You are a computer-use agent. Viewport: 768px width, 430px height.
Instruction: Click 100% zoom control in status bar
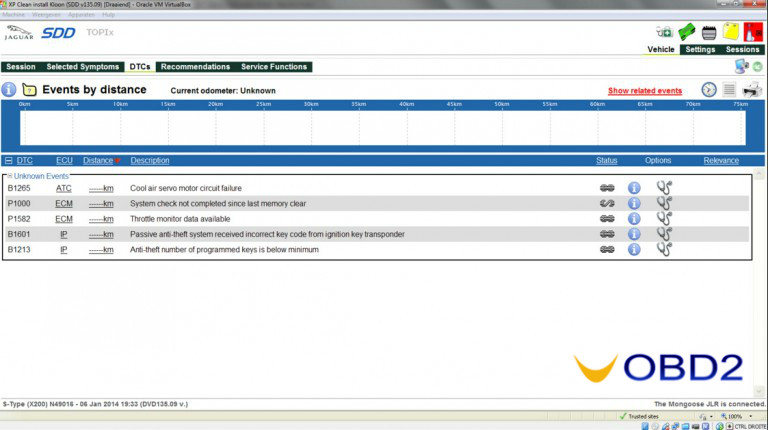(736, 416)
